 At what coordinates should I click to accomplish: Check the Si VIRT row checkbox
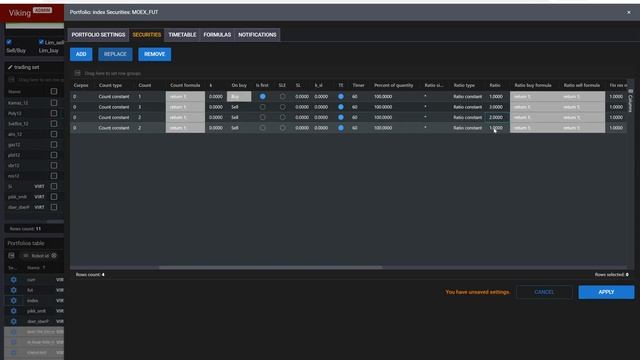[x=54, y=186]
